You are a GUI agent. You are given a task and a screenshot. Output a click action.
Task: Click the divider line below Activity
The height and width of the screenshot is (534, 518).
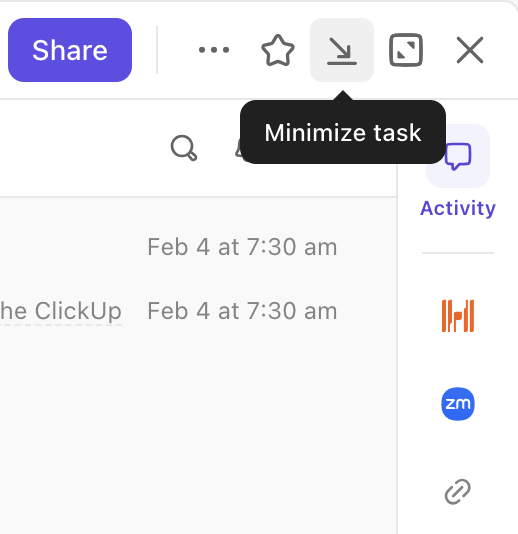point(458,253)
